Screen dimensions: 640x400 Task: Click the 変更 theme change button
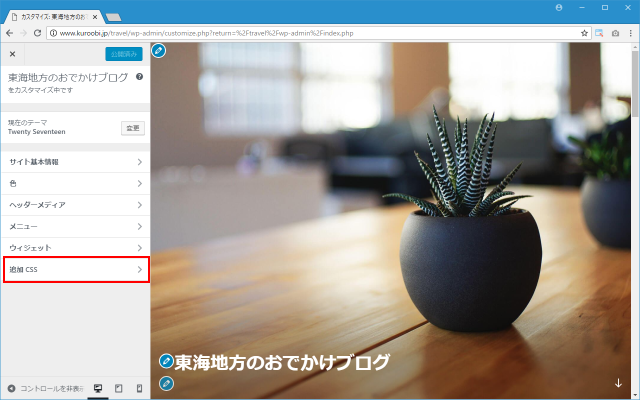(x=133, y=127)
